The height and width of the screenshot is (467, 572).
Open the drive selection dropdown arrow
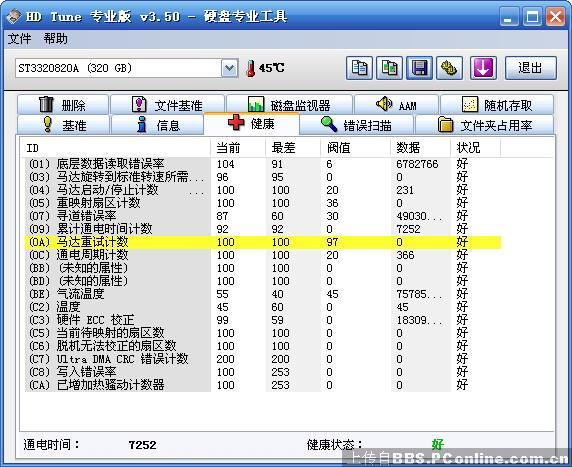point(229,68)
